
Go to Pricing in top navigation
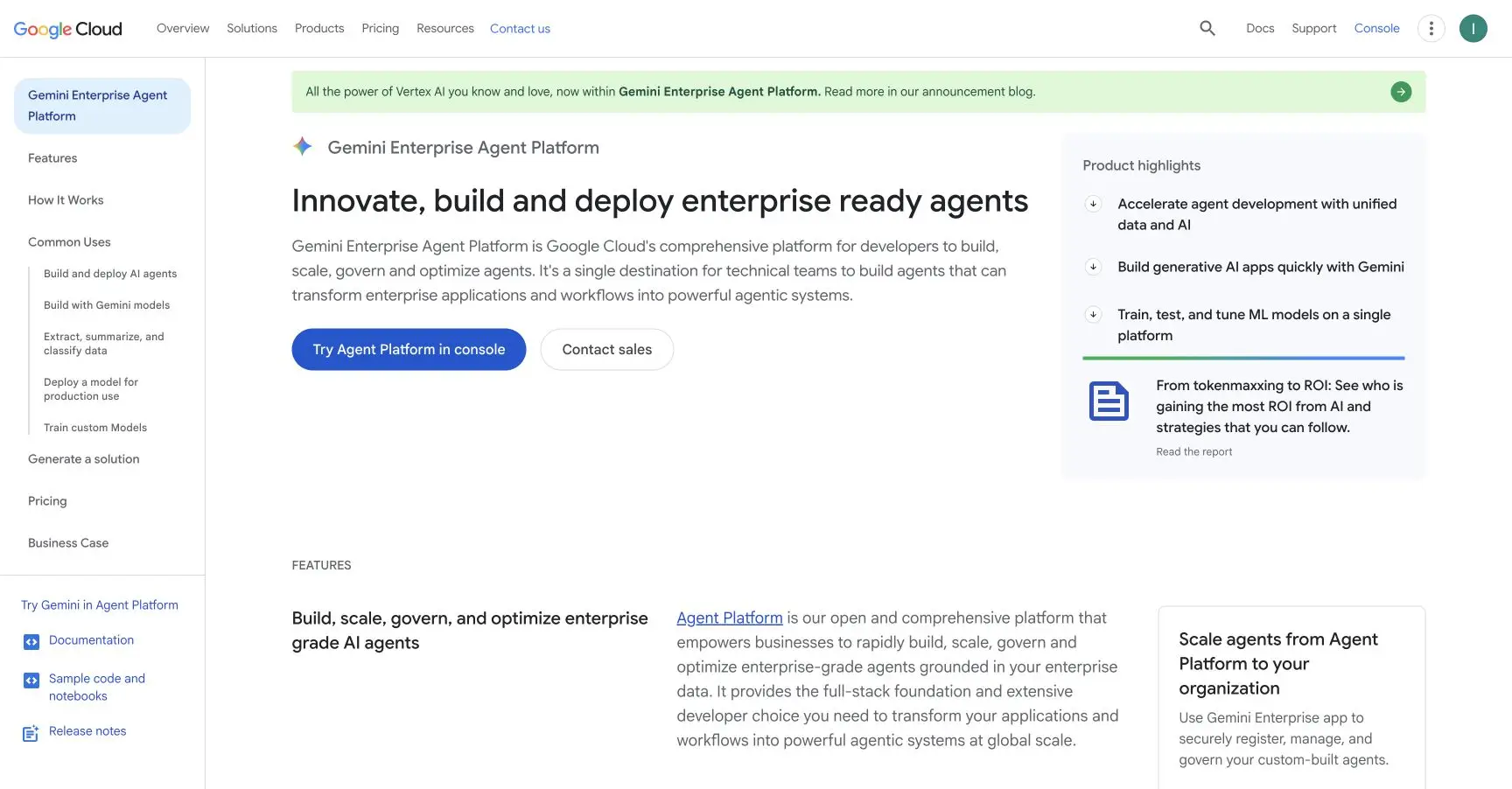[x=381, y=28]
